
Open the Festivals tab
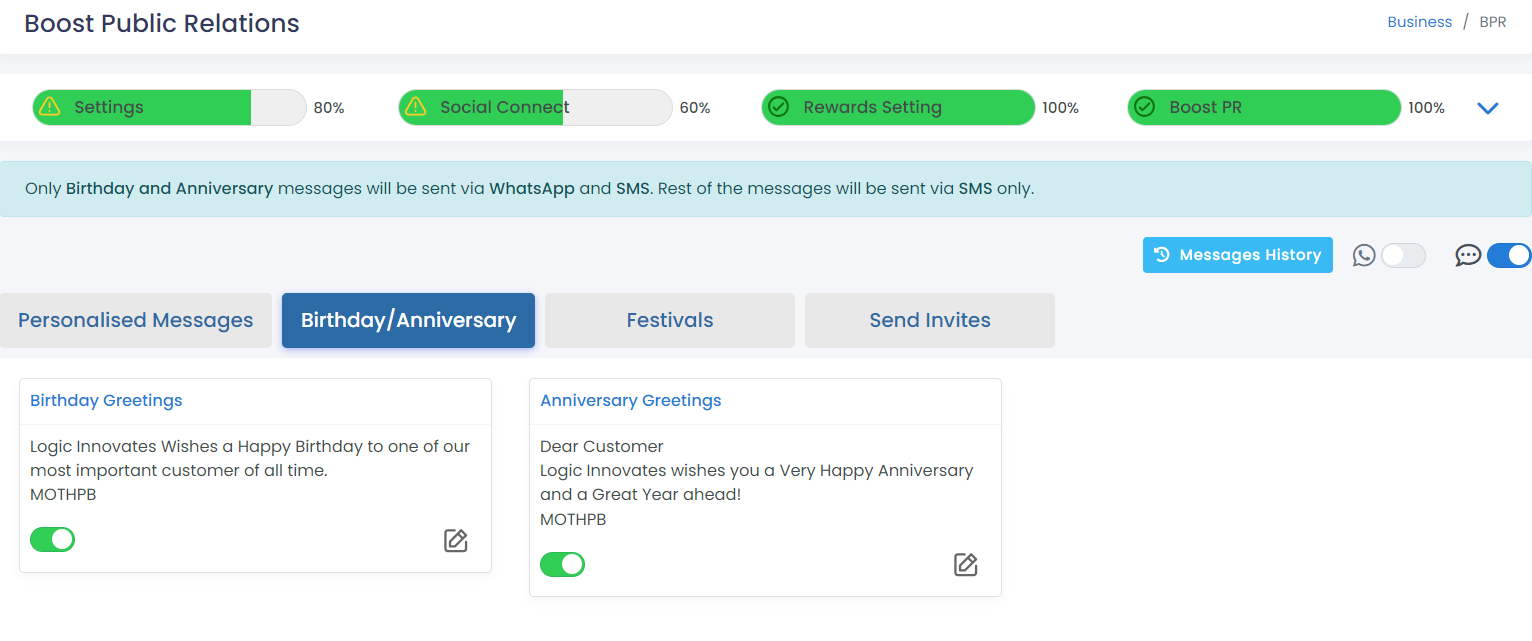pyautogui.click(x=670, y=320)
